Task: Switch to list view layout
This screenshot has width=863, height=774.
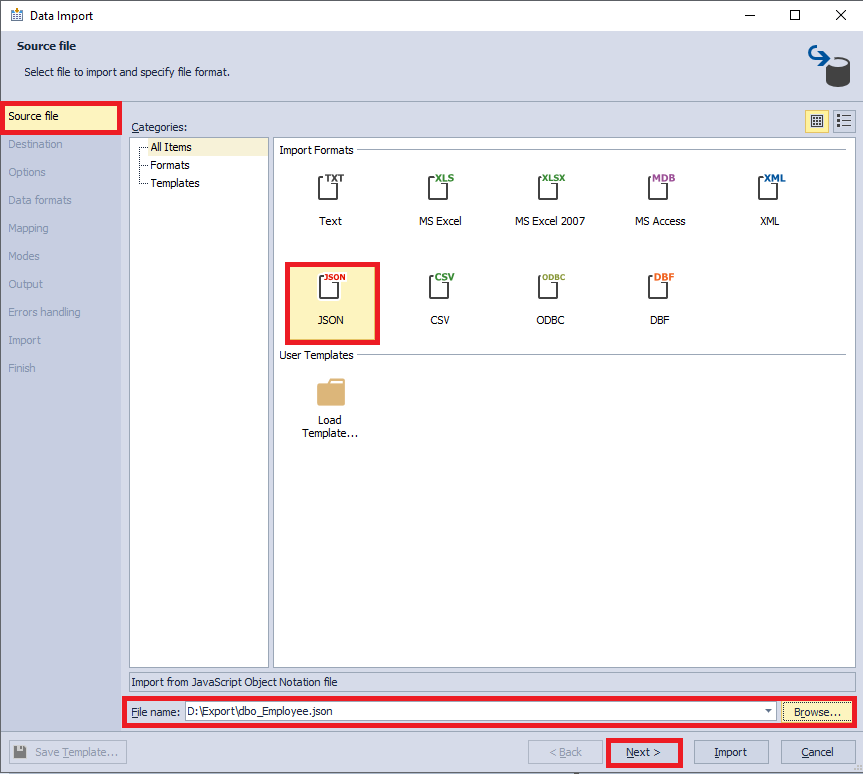Action: (844, 121)
